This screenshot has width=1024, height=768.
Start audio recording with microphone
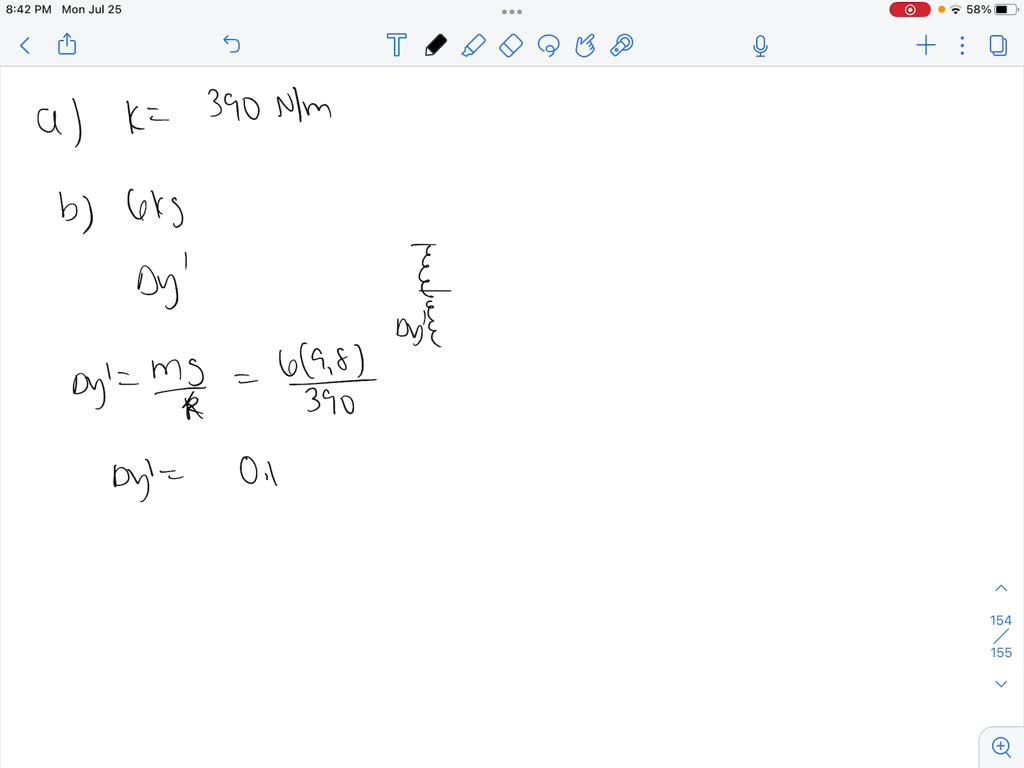[760, 46]
